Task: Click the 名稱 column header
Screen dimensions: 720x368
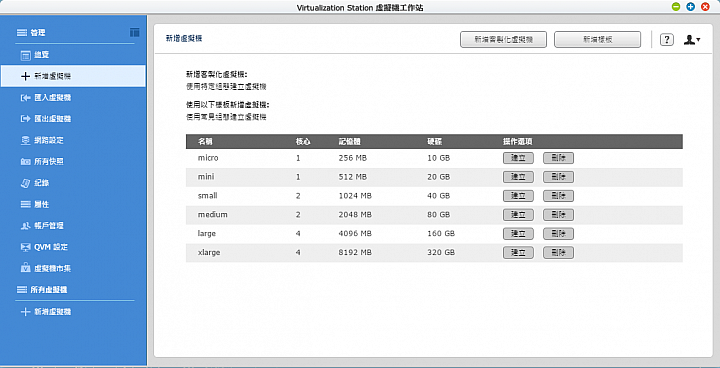Action: [205, 142]
